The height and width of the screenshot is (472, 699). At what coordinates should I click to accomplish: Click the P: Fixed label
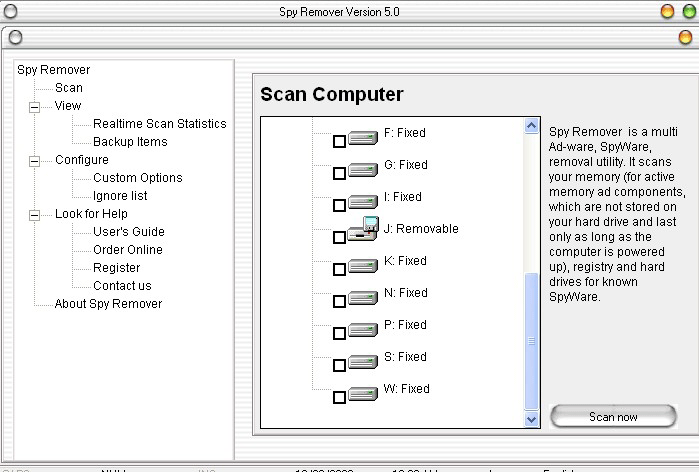[x=405, y=325]
